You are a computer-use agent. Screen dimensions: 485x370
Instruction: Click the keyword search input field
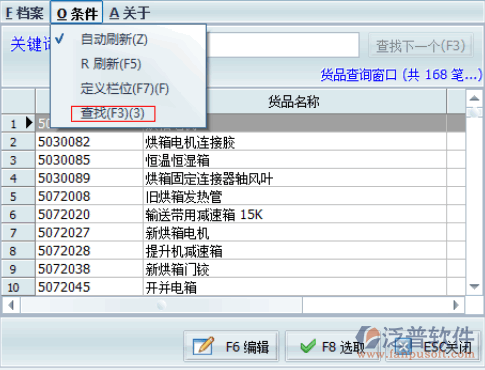283,45
